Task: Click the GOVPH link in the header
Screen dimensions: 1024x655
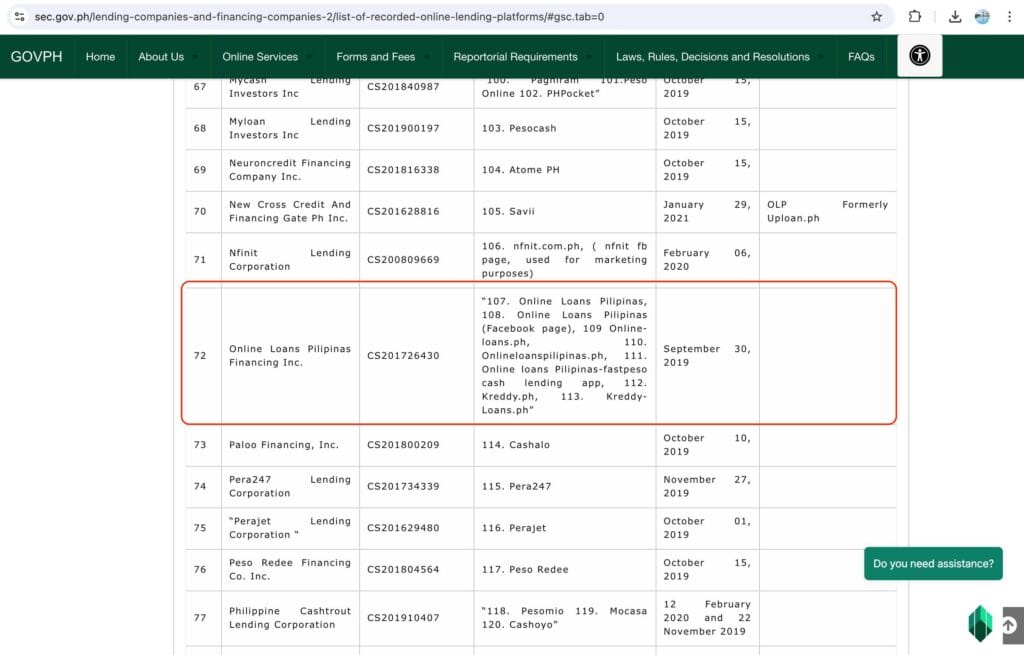Action: pos(37,57)
